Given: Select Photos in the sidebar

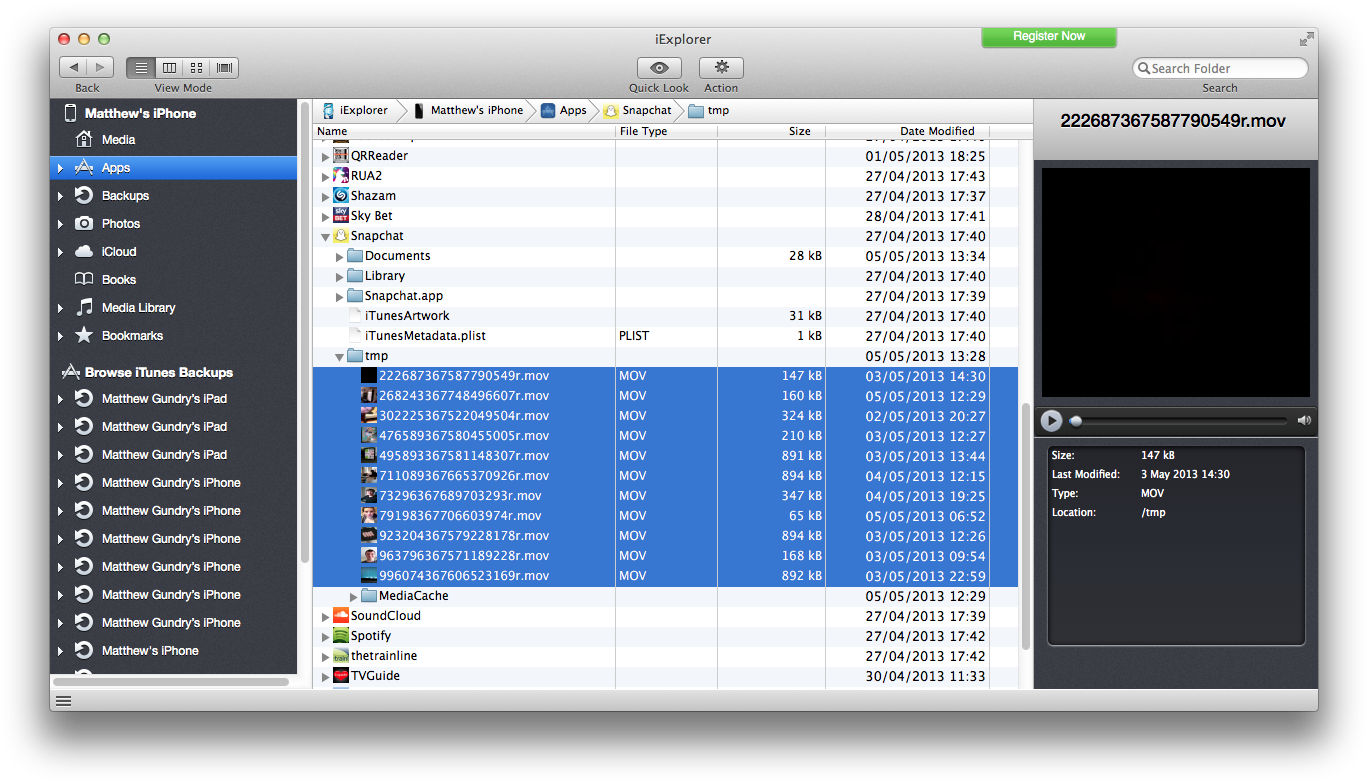Looking at the screenshot, I should click(120, 224).
